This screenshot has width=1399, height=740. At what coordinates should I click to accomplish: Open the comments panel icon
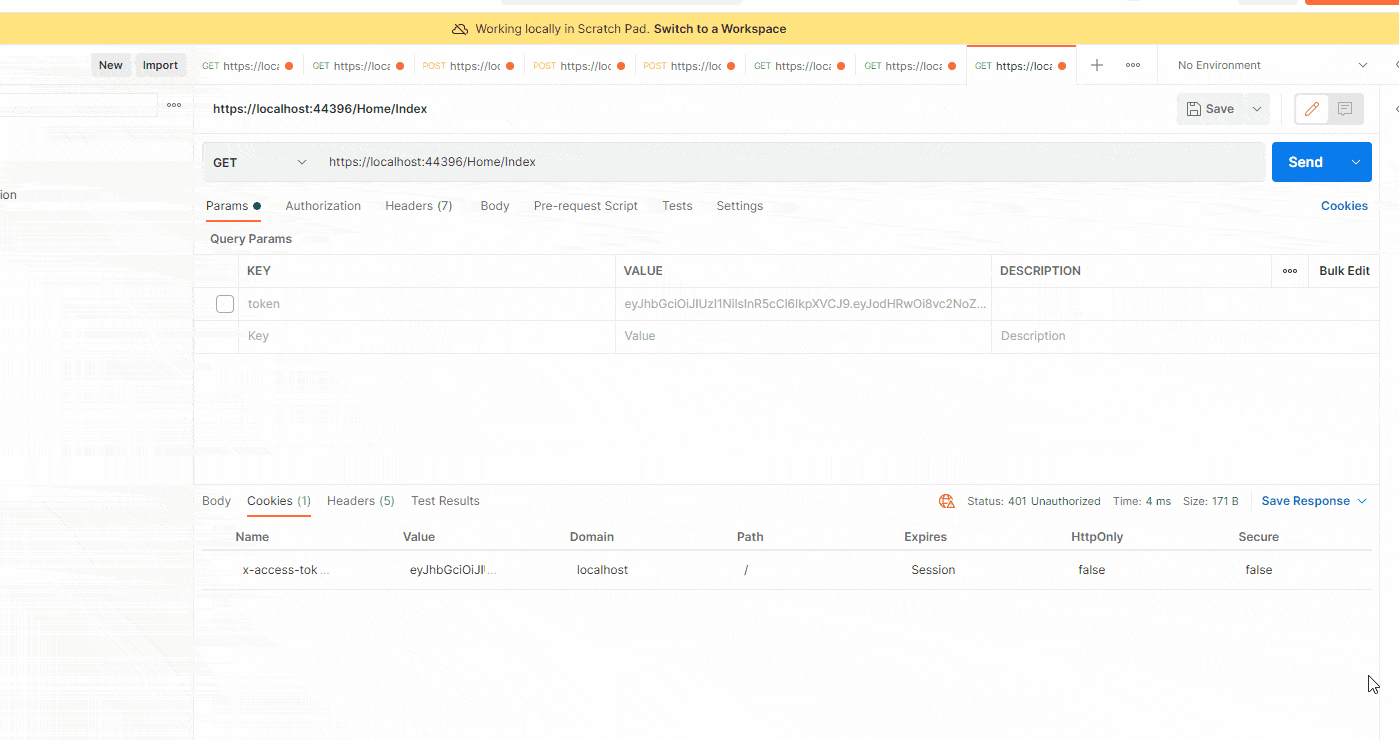click(x=1345, y=109)
